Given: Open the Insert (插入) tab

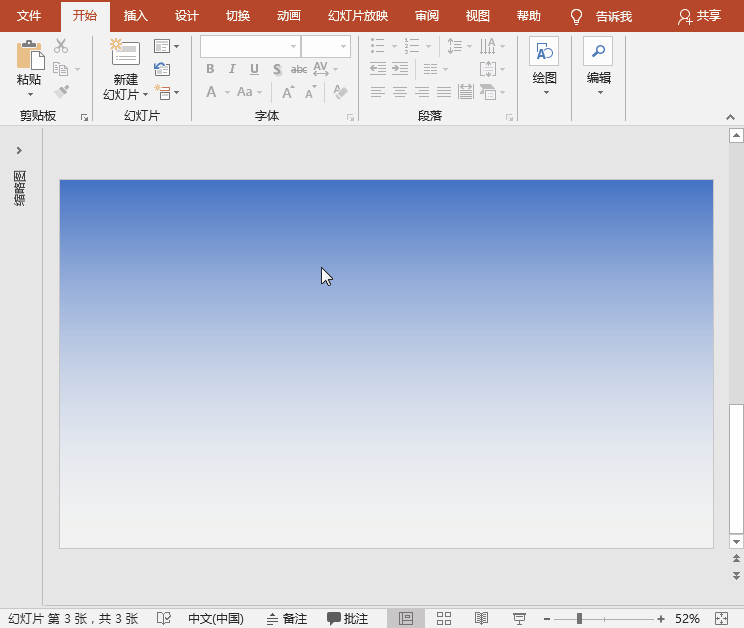Looking at the screenshot, I should pyautogui.click(x=135, y=16).
